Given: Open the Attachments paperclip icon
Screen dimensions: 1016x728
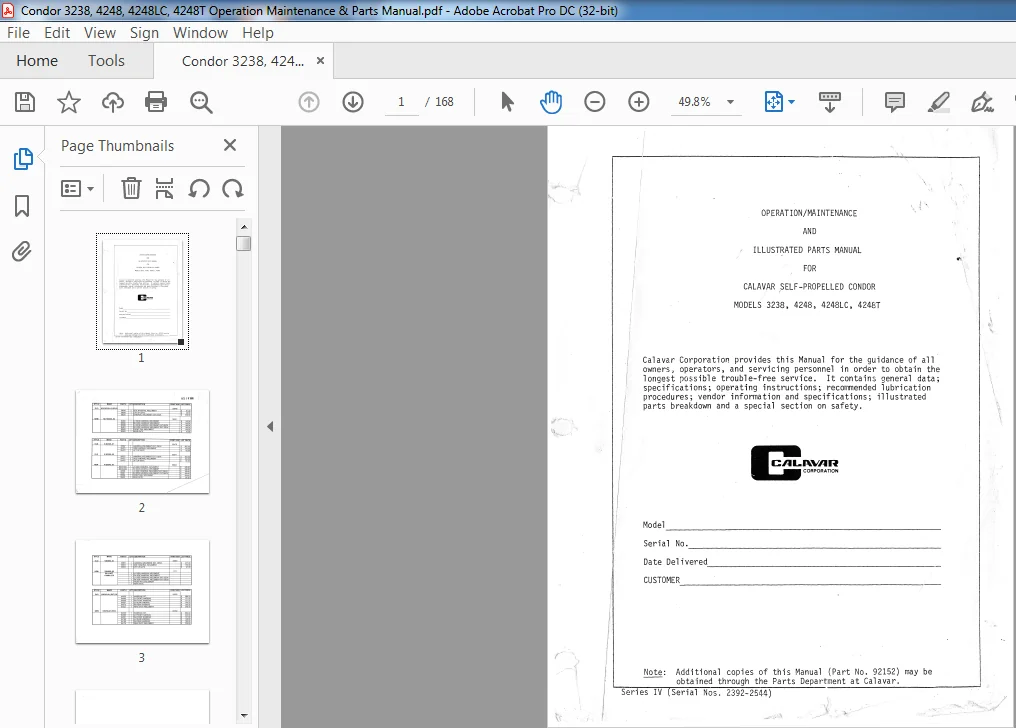Looking at the screenshot, I should (x=21, y=251).
